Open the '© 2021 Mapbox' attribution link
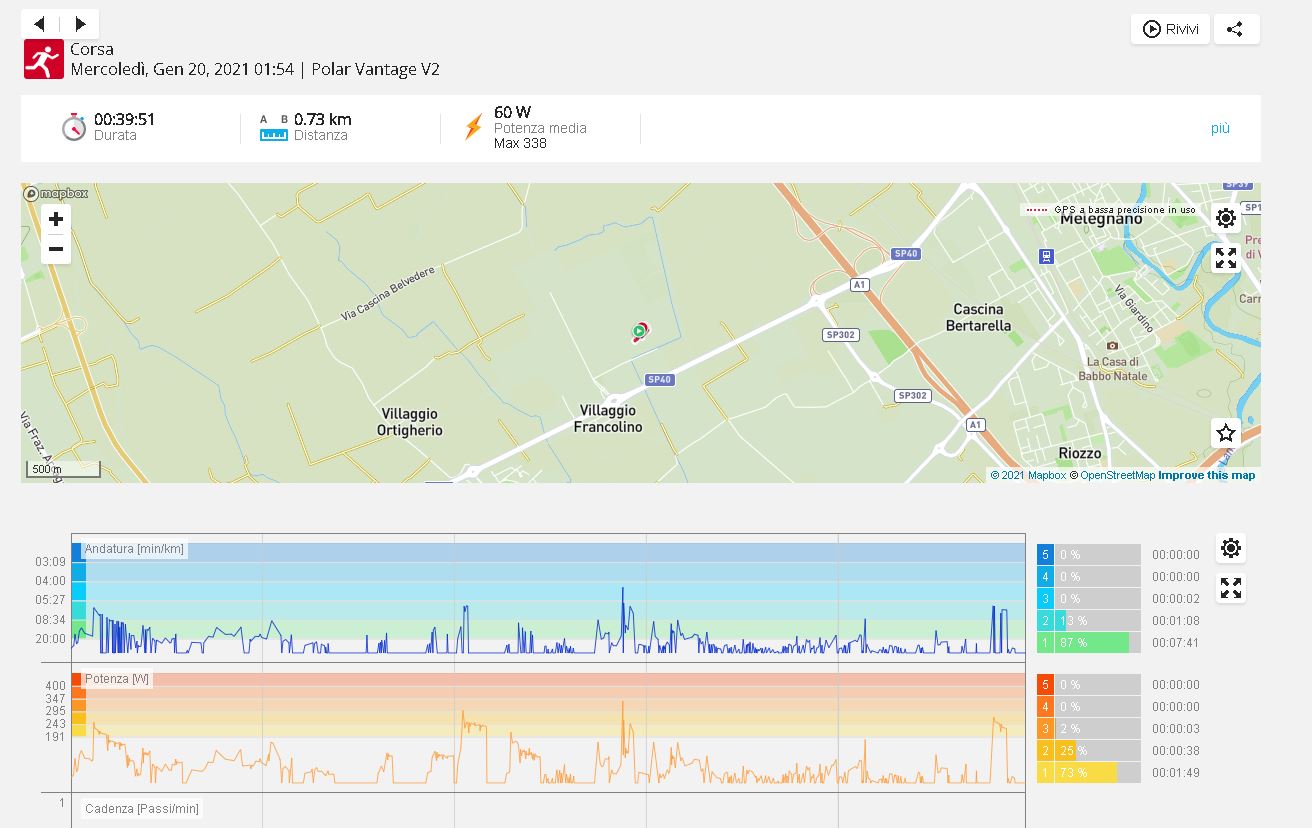 1028,475
